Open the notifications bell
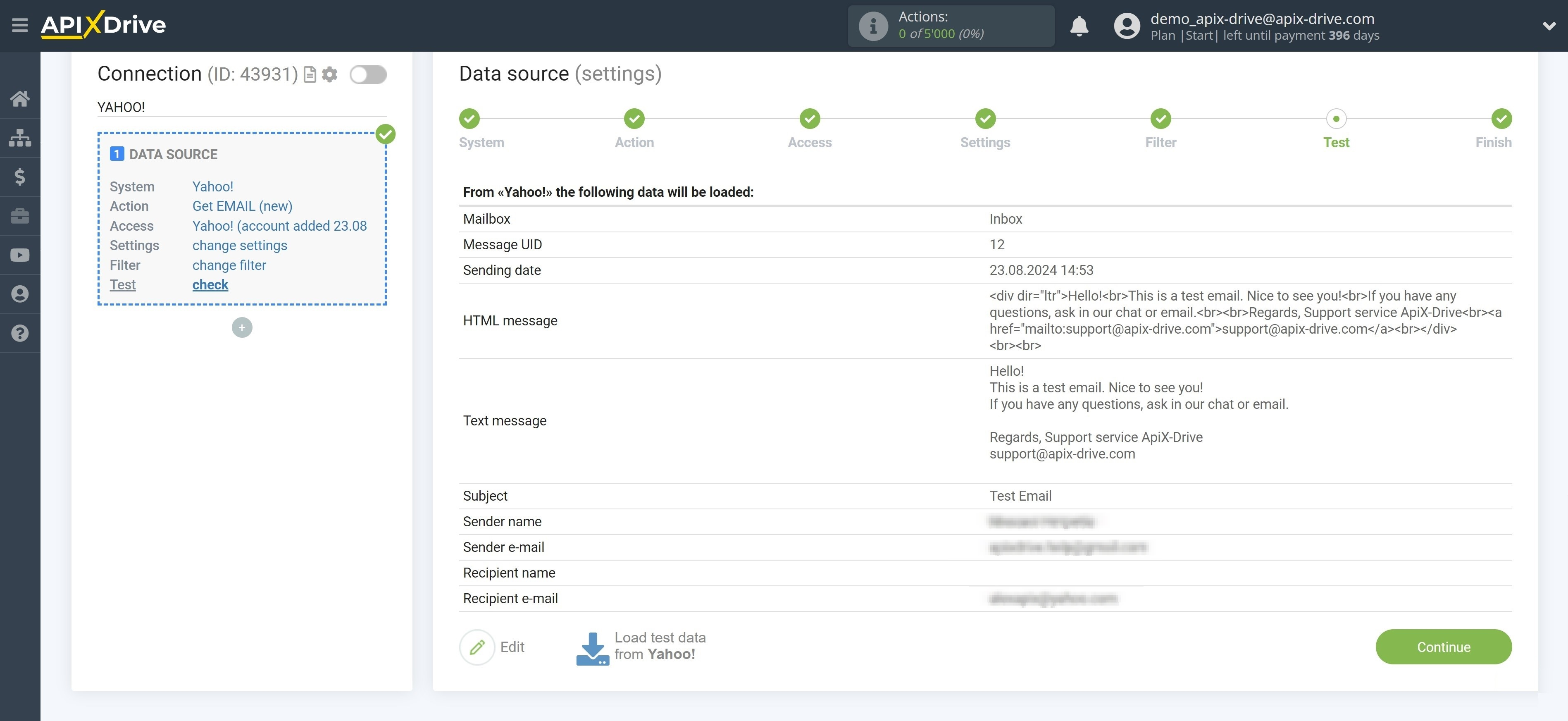The width and height of the screenshot is (1568, 721). click(x=1079, y=26)
